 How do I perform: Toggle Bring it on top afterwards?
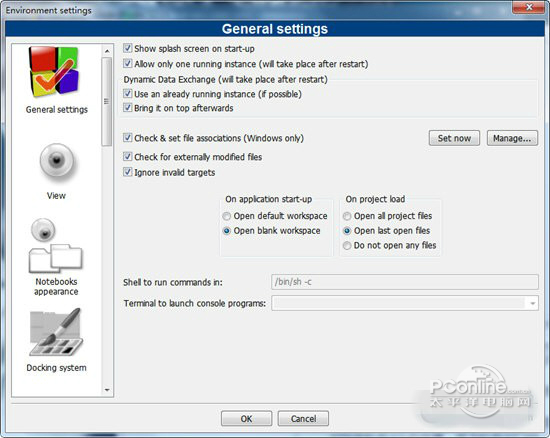[x=128, y=108]
